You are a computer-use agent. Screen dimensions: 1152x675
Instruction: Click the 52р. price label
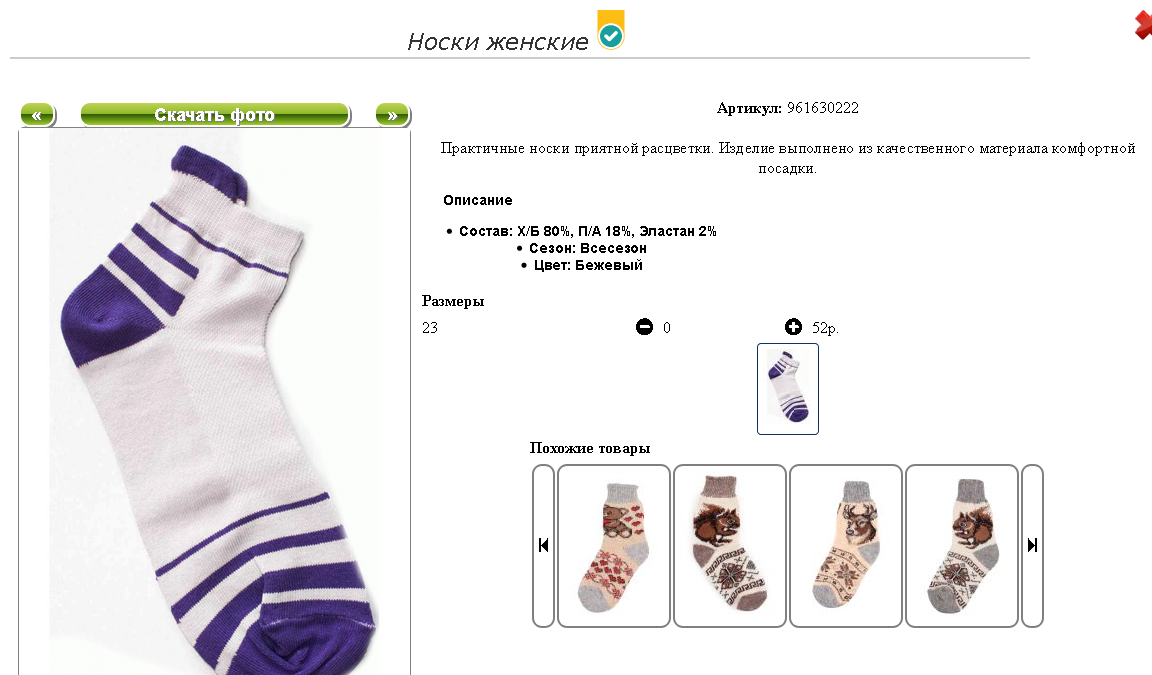(825, 328)
